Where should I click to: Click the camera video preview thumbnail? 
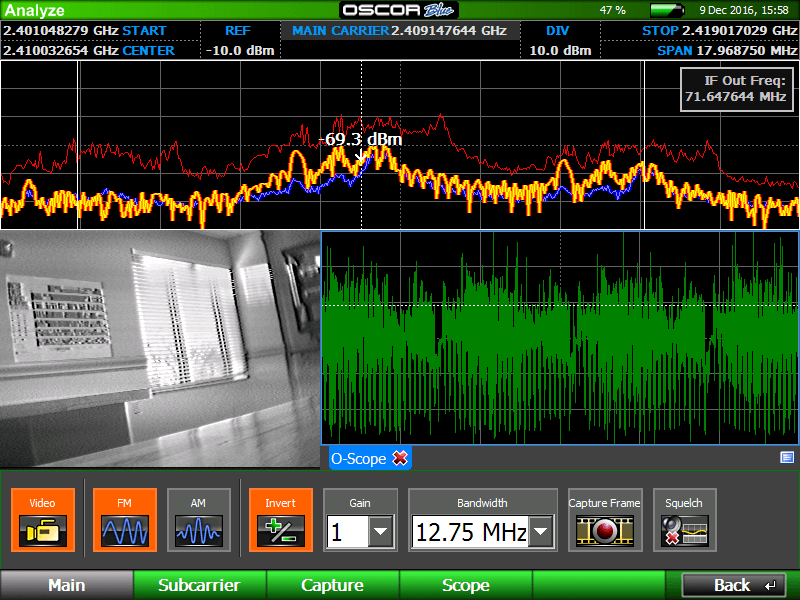[x=160, y=345]
